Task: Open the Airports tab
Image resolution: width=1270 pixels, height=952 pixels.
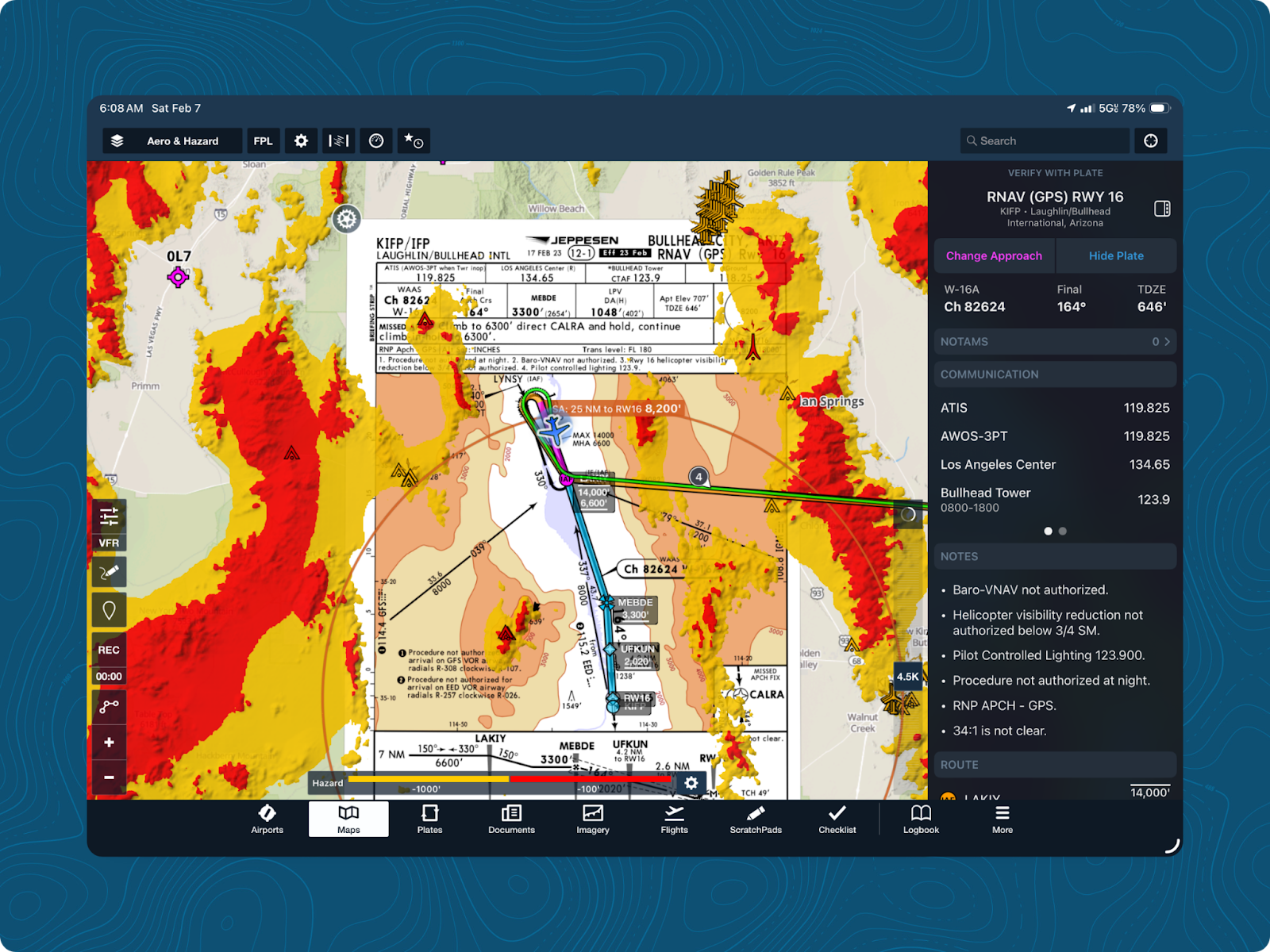Action: pos(267,820)
